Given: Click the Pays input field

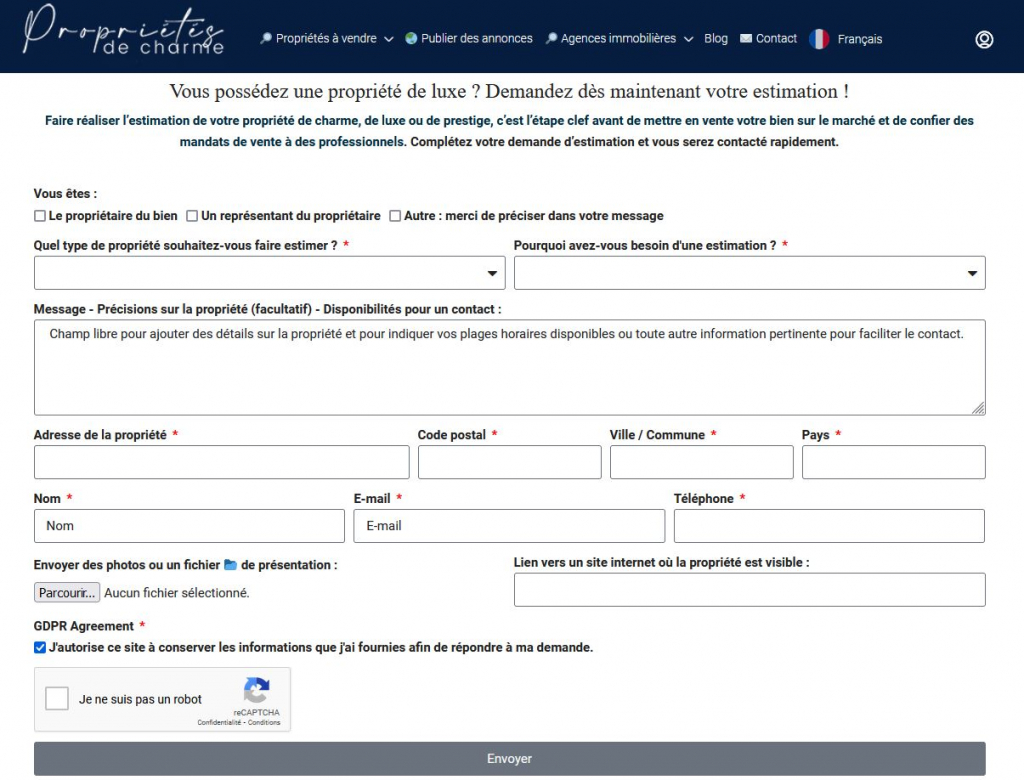Looking at the screenshot, I should [x=893, y=462].
